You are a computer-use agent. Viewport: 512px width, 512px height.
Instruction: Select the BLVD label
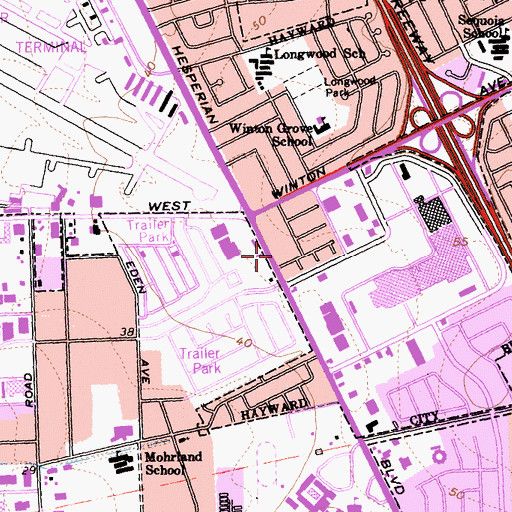tap(392, 477)
